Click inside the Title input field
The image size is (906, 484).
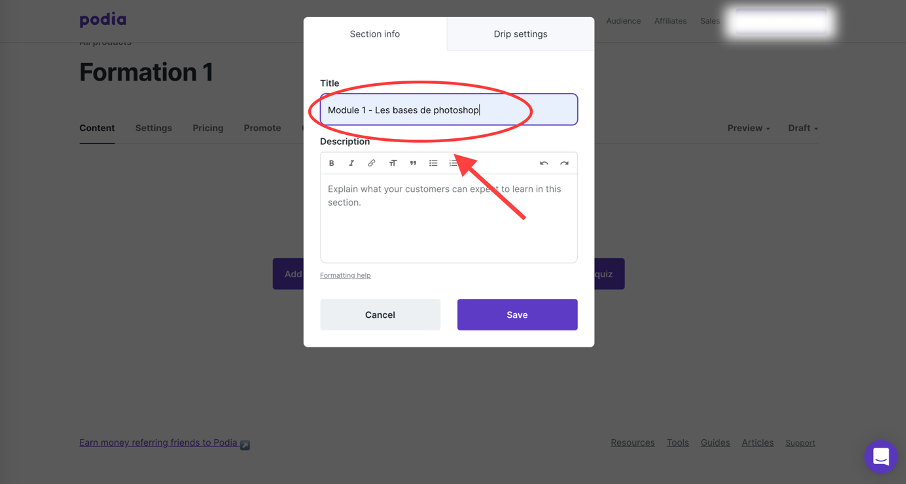pyautogui.click(x=449, y=110)
